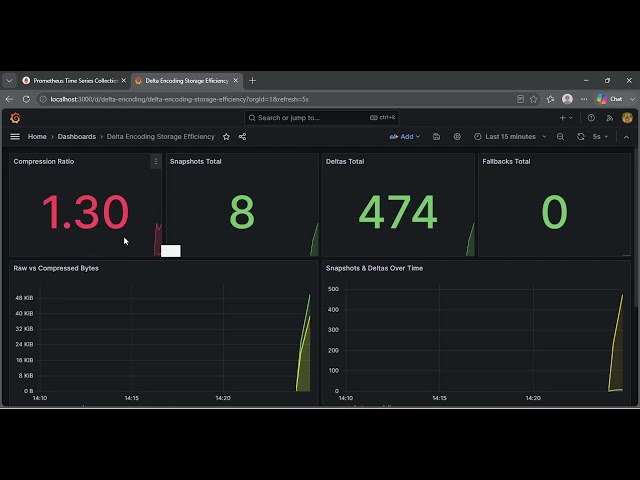Viewport: 640px width, 480px height.
Task: Open a new browser tab
Action: pyautogui.click(x=252, y=81)
